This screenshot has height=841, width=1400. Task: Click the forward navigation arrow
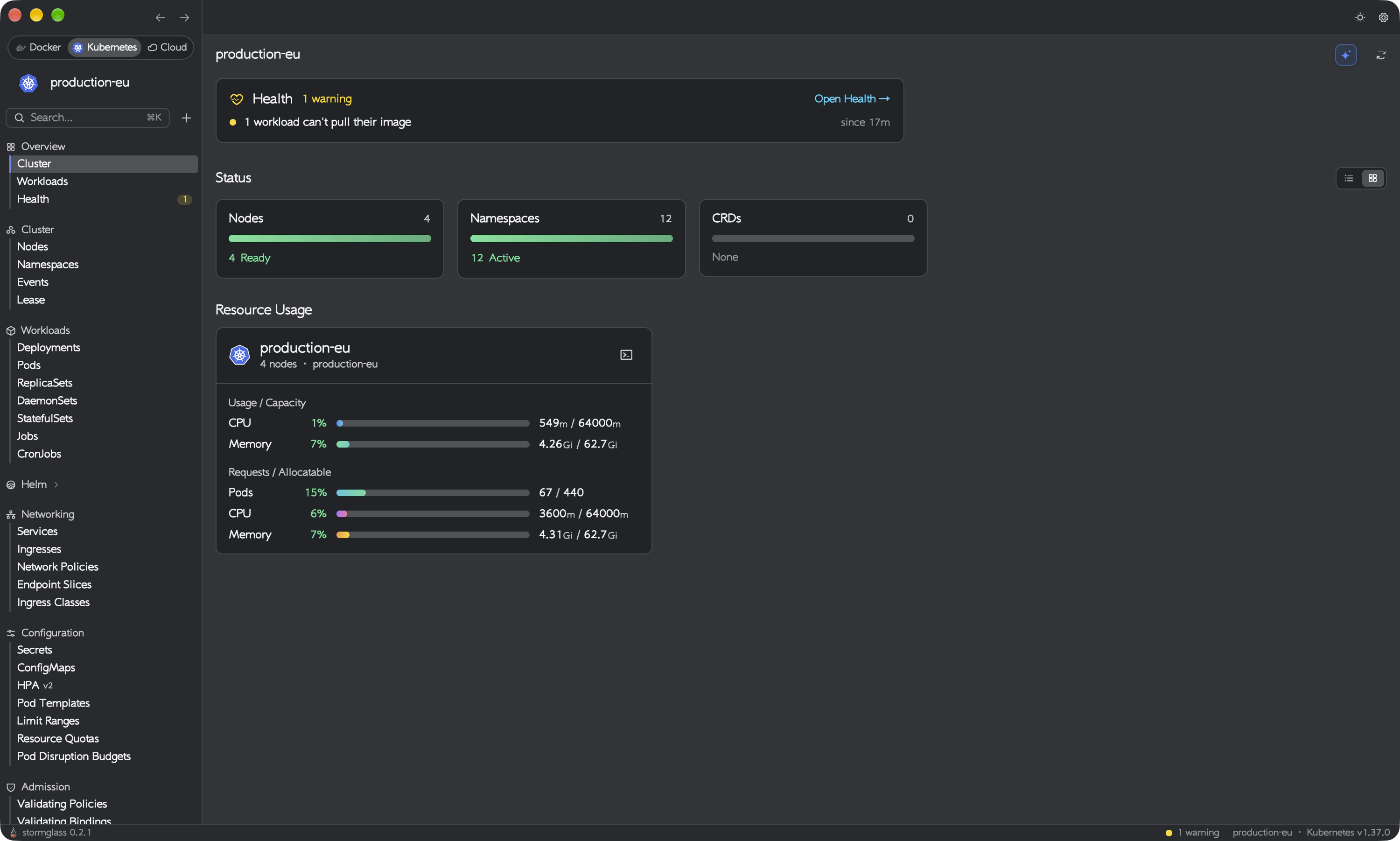point(185,18)
